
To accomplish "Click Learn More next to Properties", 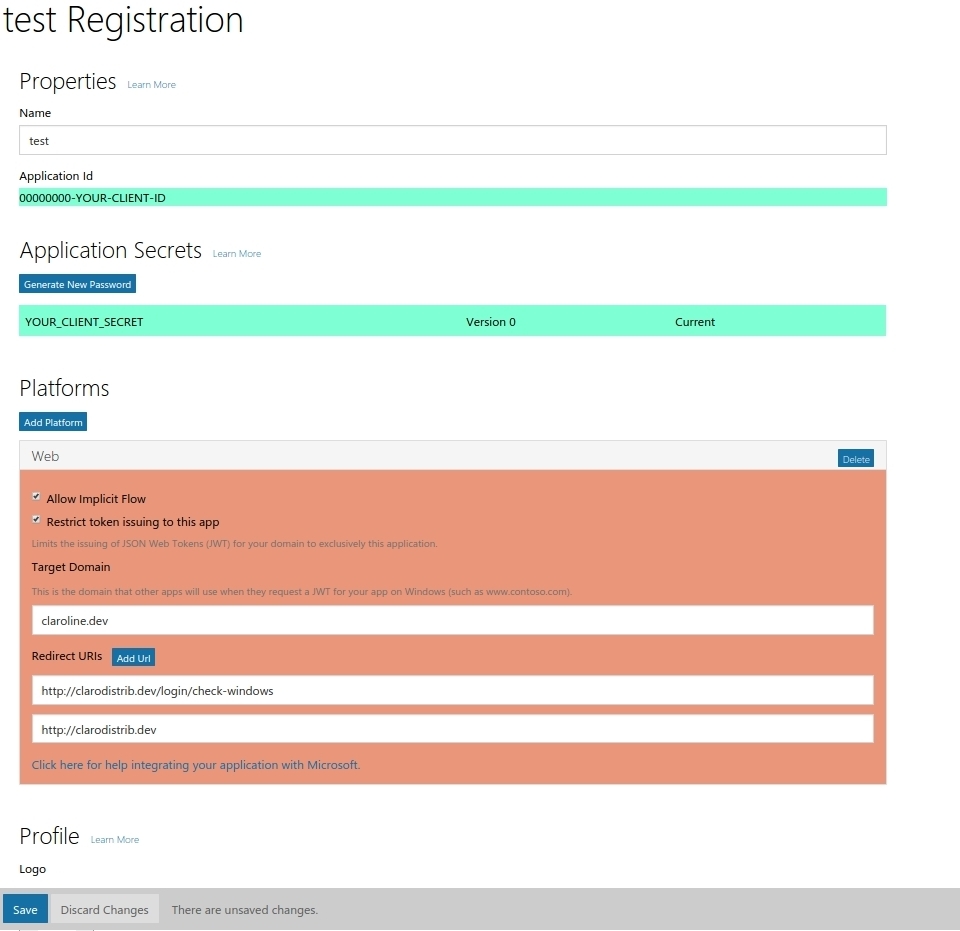I will coord(151,85).
